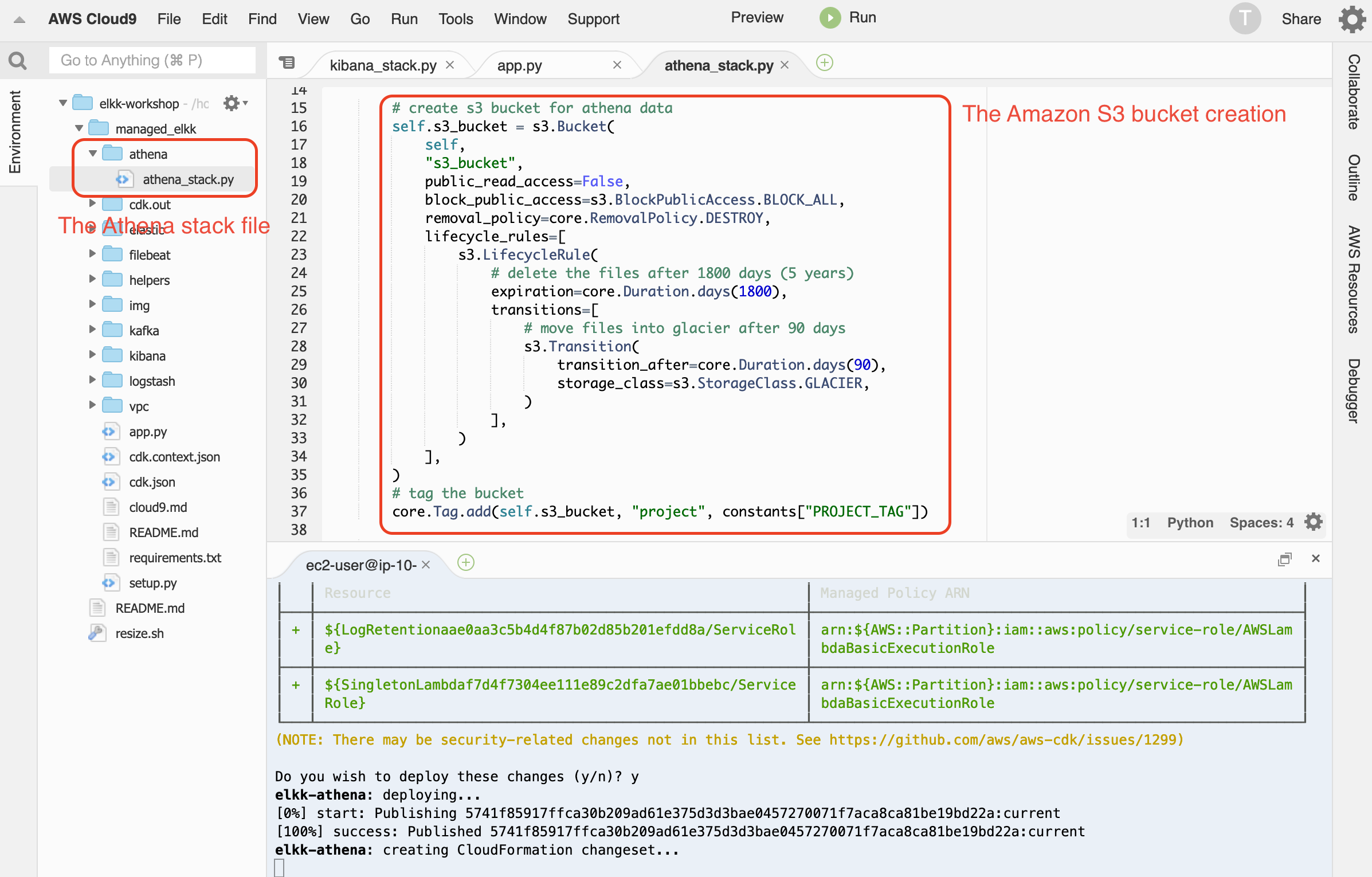Viewport: 1372px width, 877px height.
Task: Select requirements.txt in the file tree
Action: click(x=175, y=557)
